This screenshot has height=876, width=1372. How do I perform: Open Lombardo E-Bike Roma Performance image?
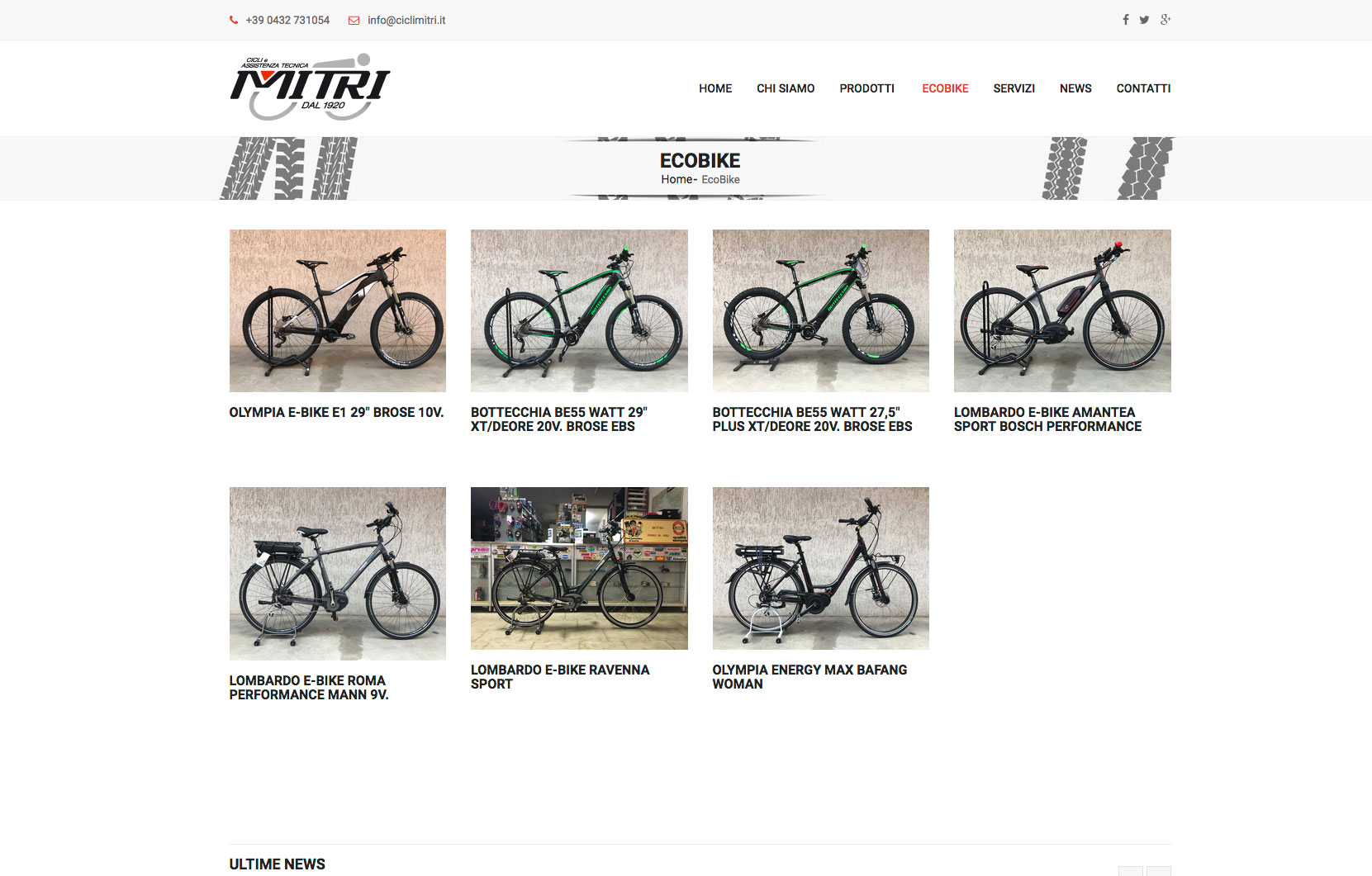(x=338, y=573)
